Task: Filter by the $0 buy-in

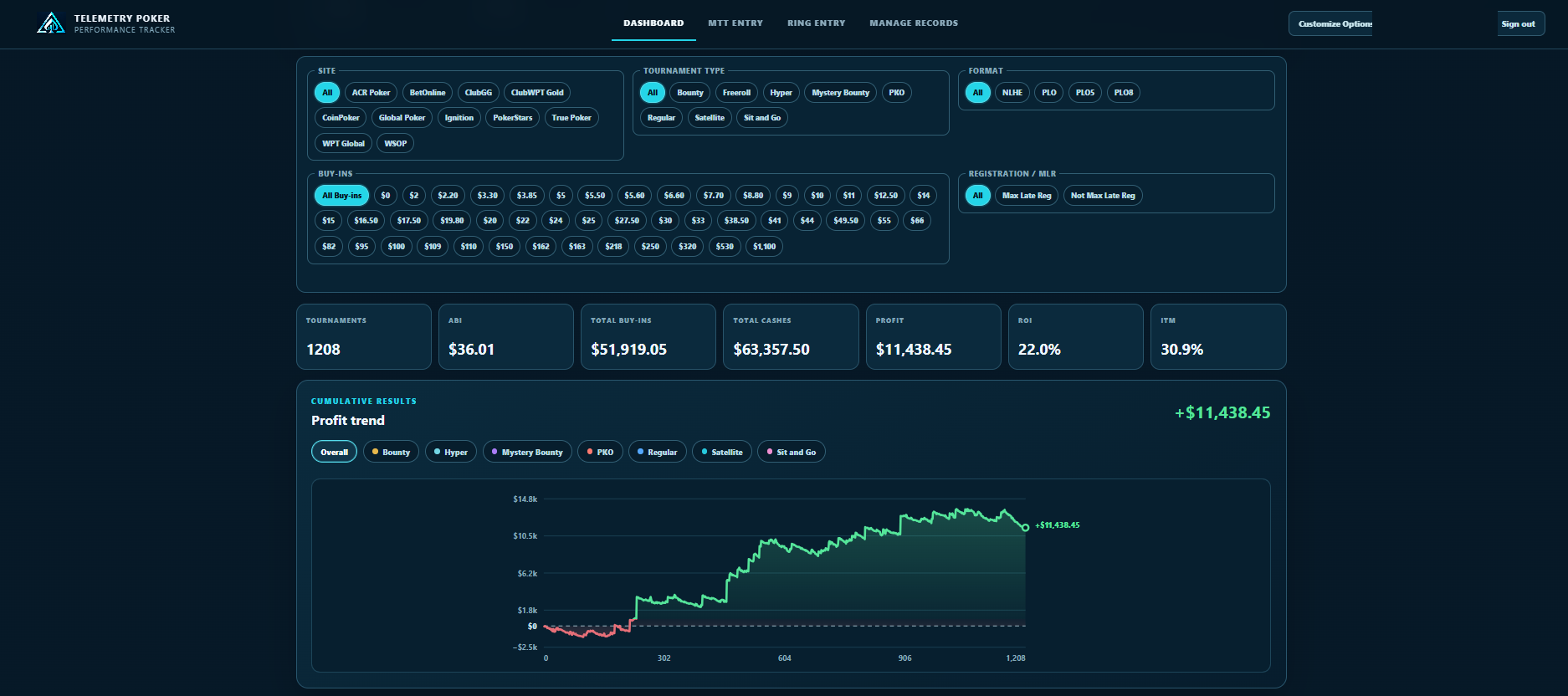Action: (386, 196)
